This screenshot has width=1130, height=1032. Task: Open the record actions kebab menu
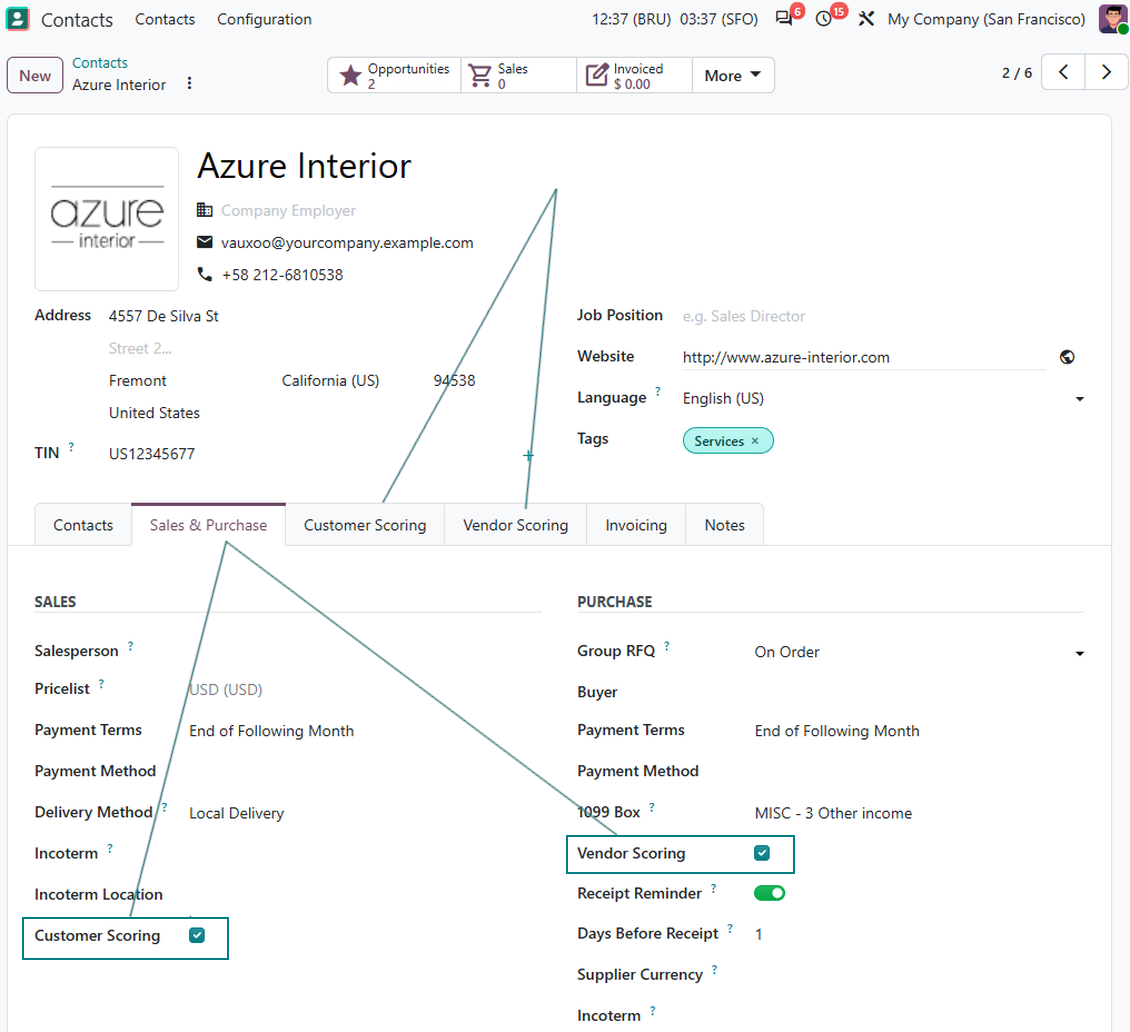click(189, 84)
